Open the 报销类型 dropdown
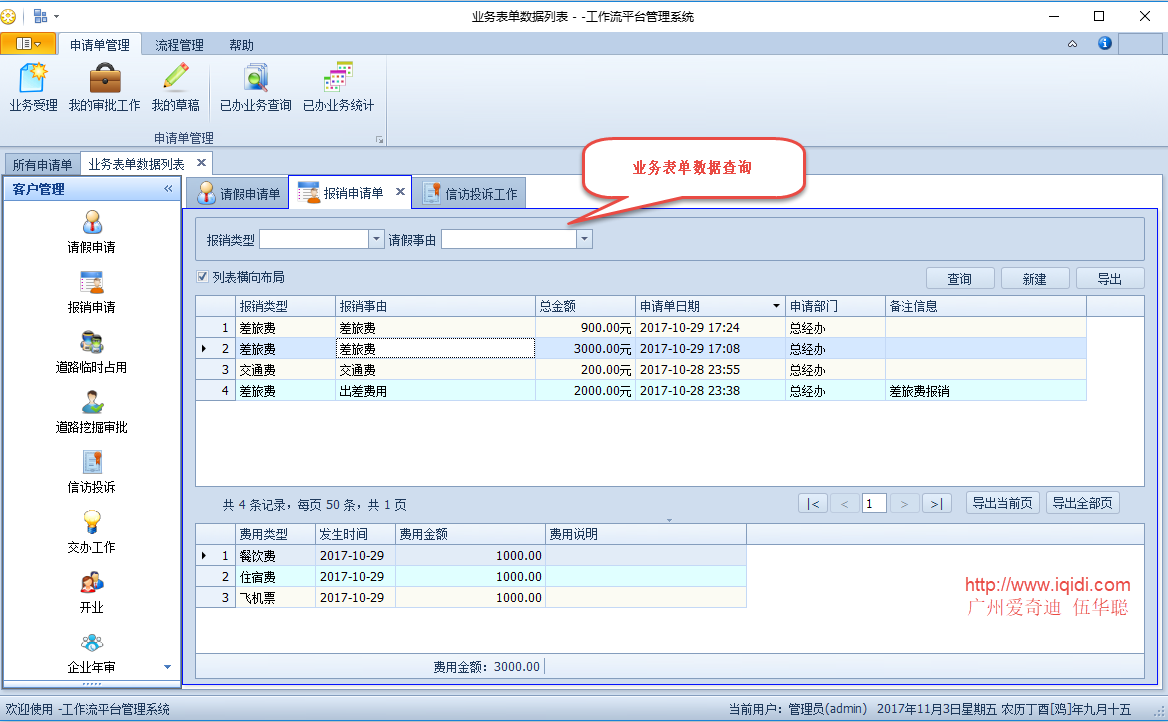The image size is (1168, 722). coord(376,238)
